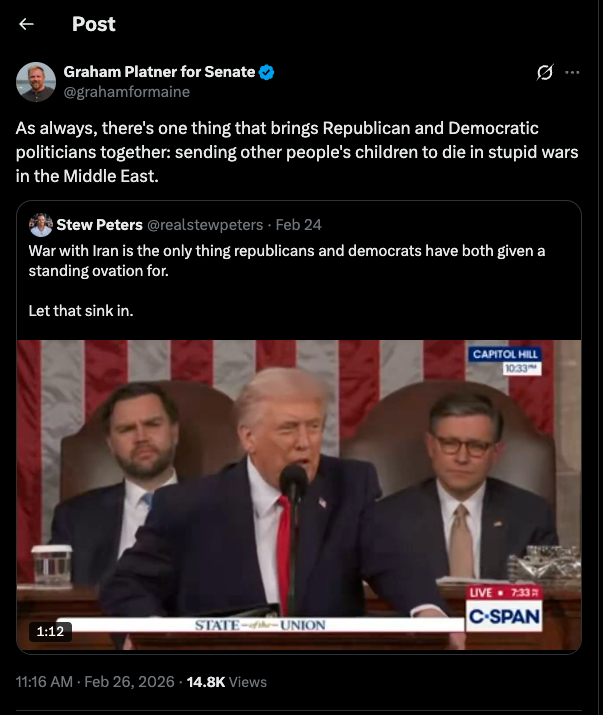
Task: Open the @grahamformaine handle link
Action: [x=126, y=92]
